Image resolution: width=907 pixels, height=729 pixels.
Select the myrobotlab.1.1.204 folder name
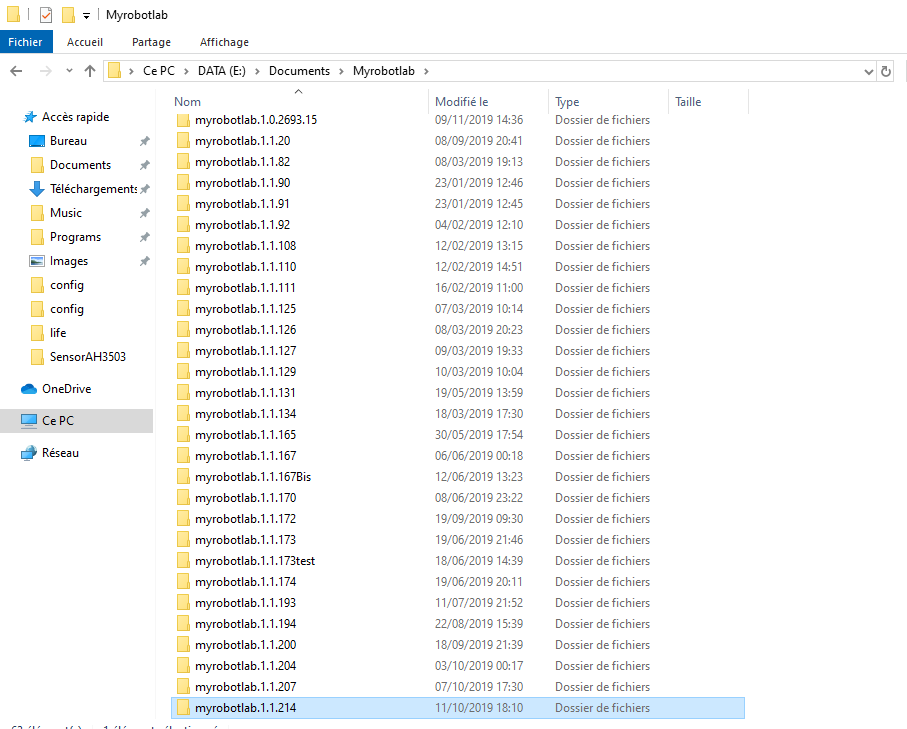[245, 666]
